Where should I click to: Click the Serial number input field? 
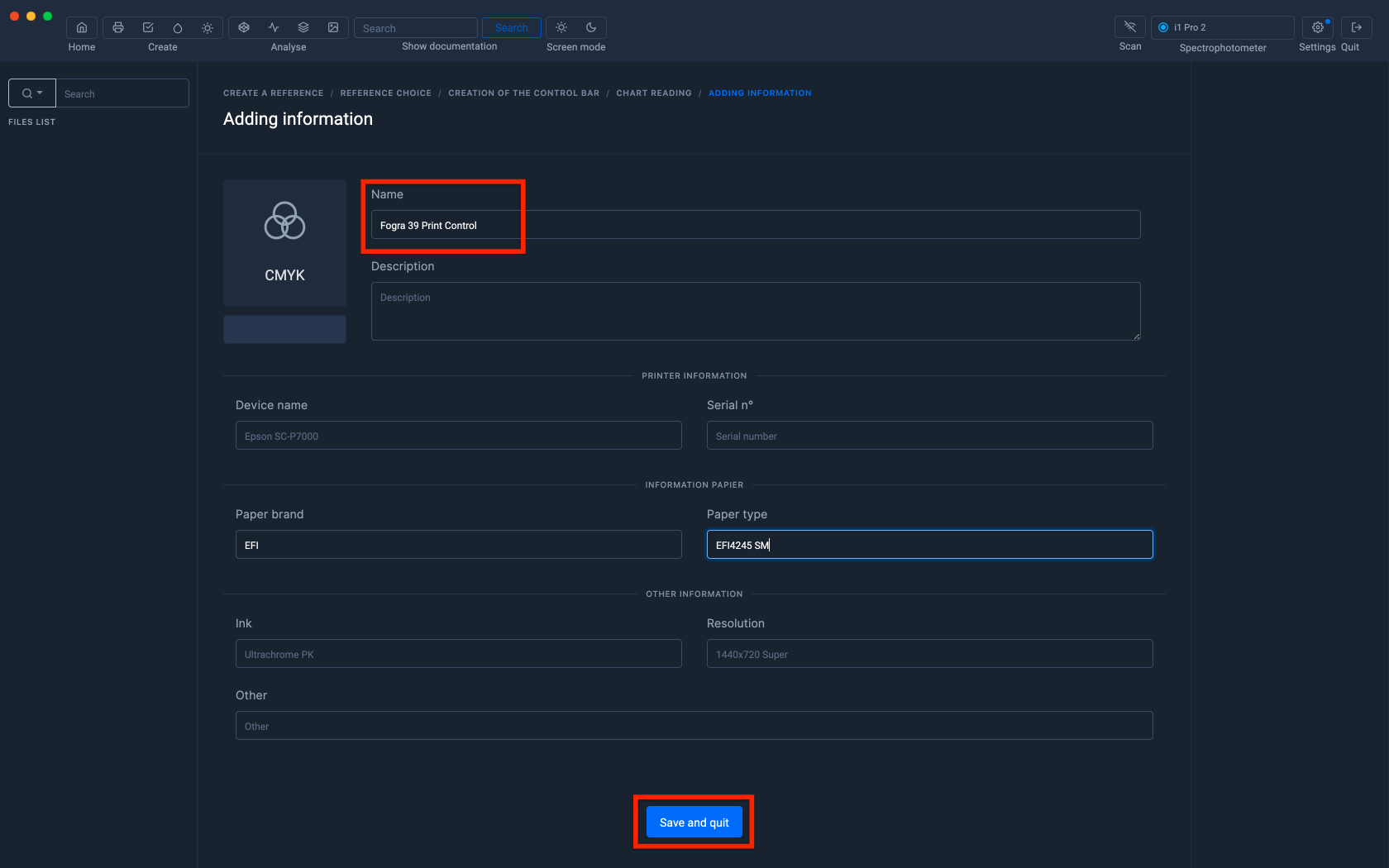[x=930, y=436]
